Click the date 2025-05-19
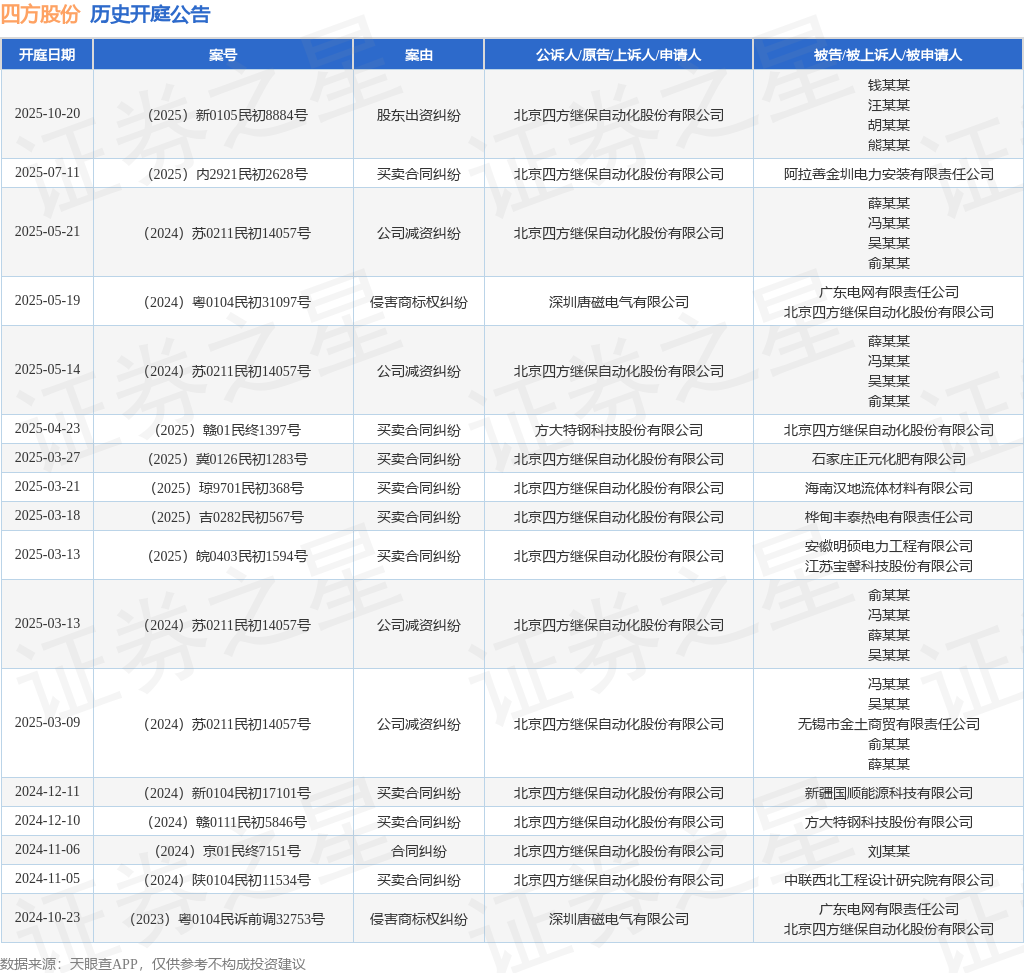The image size is (1024, 973). [48, 300]
